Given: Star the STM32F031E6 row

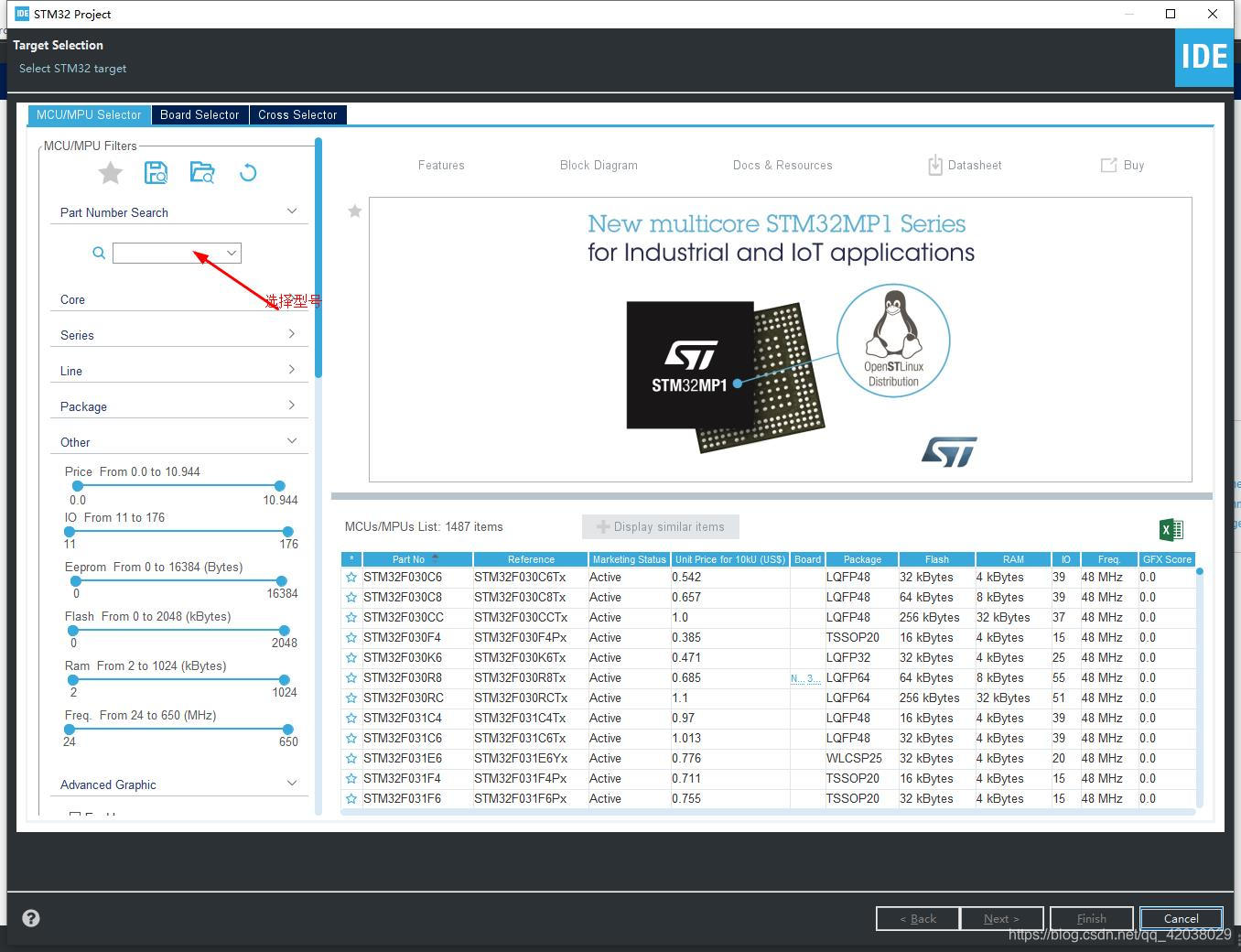Looking at the screenshot, I should tap(351, 759).
